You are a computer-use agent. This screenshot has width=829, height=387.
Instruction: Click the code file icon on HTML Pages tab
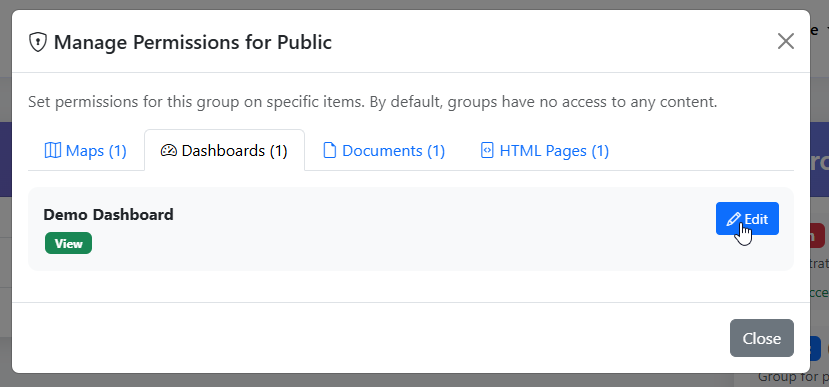point(486,151)
